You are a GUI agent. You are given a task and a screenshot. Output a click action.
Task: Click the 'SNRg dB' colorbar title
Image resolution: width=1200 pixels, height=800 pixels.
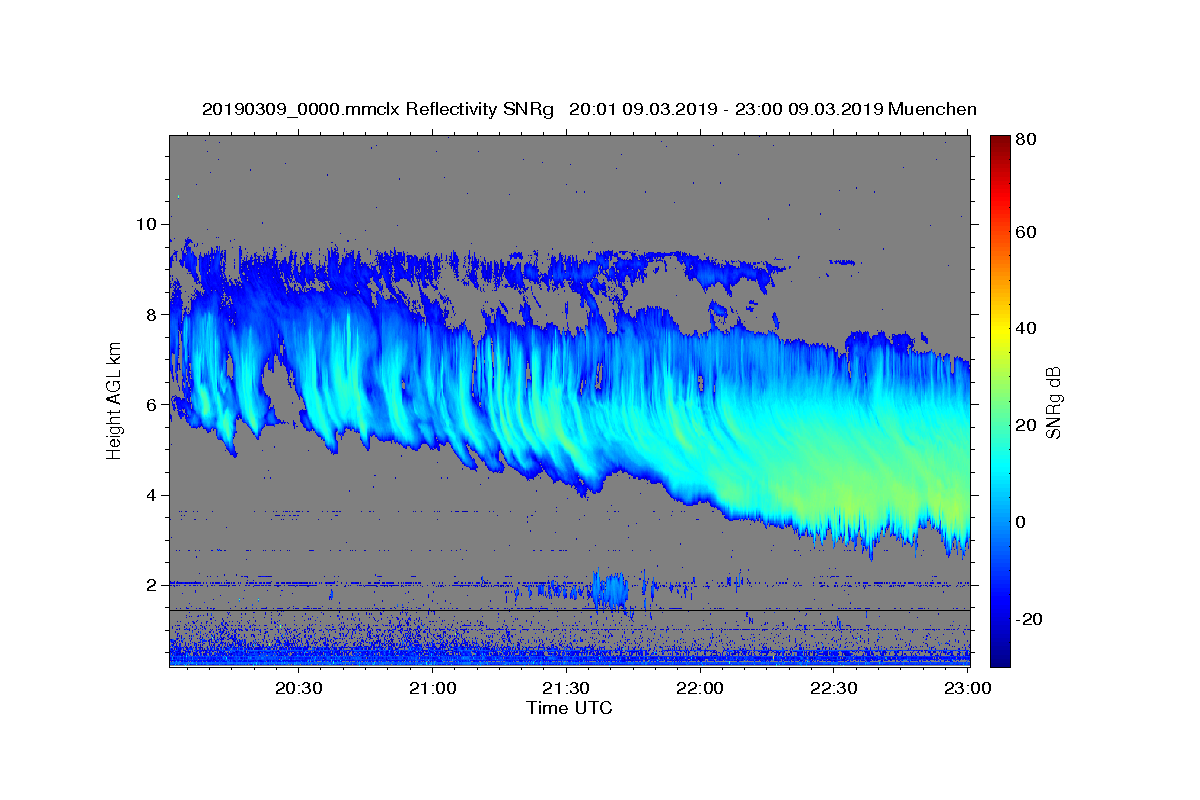[1053, 401]
